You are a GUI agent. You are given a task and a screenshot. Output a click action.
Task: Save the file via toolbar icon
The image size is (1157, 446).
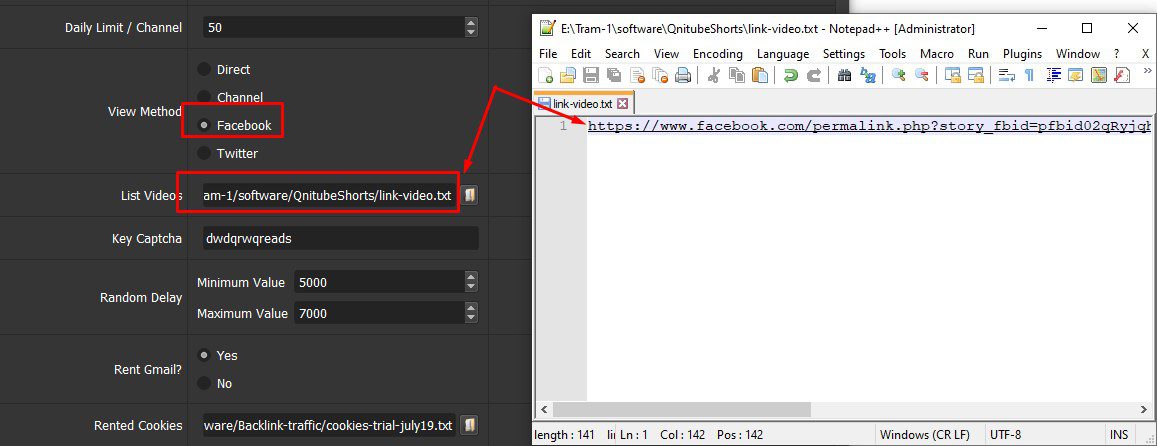click(x=591, y=75)
